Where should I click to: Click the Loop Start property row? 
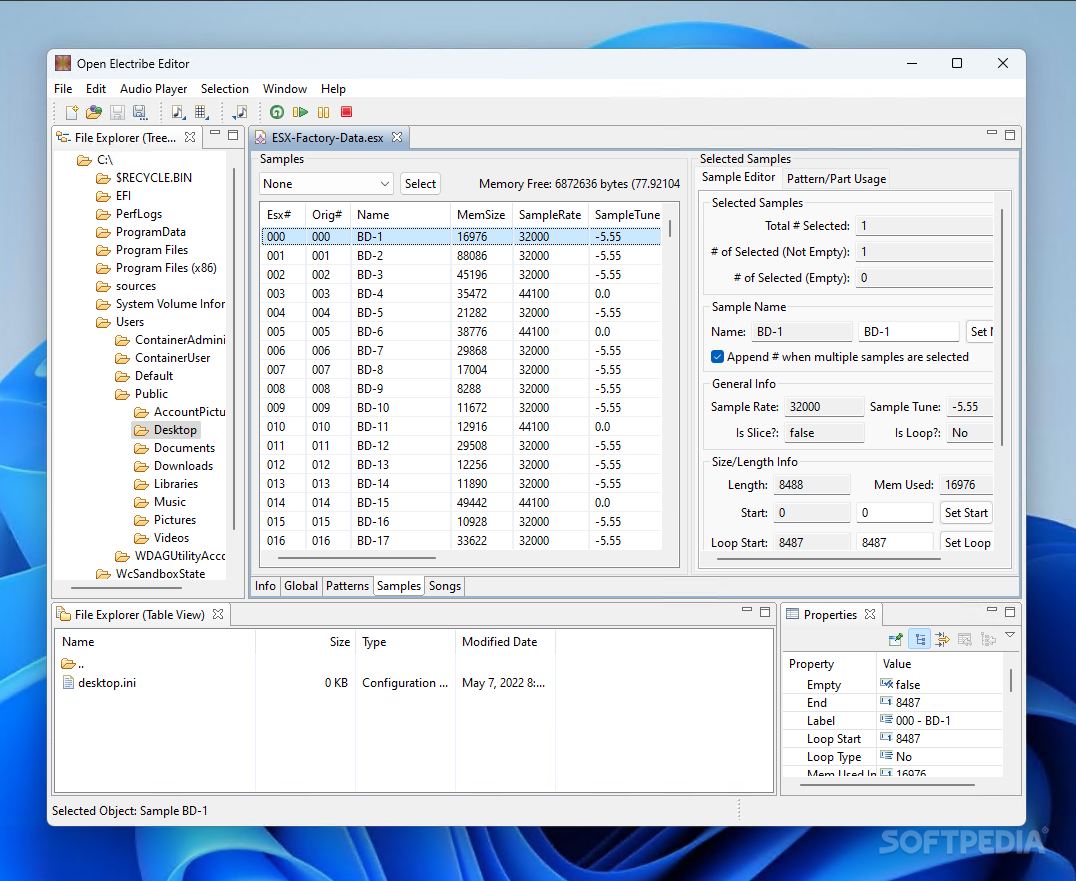click(892, 739)
